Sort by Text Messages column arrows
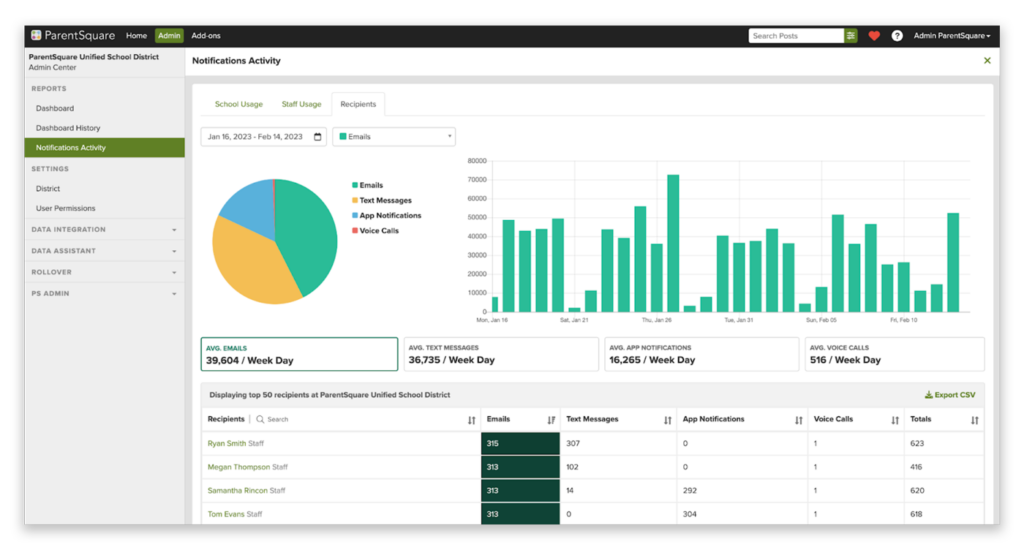The width and height of the screenshot is (1024, 550). coord(667,420)
